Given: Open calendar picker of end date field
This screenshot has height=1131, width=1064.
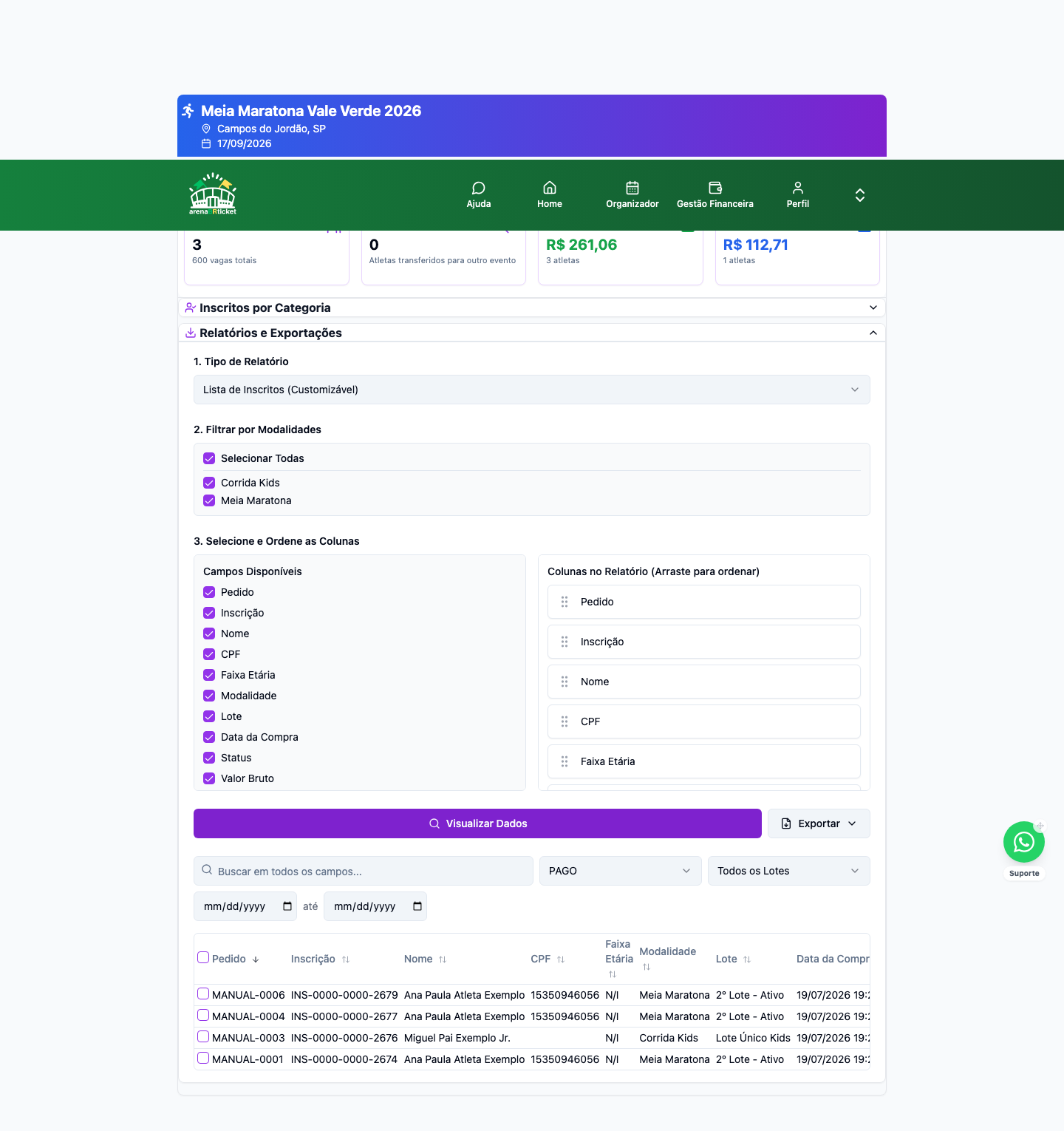Looking at the screenshot, I should tap(417, 906).
